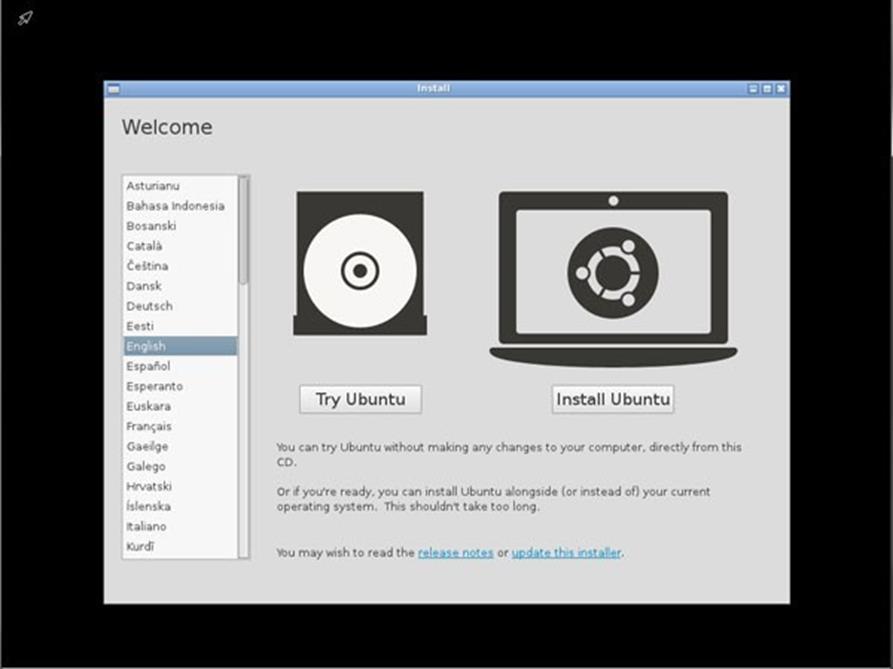Pick Eesti from the list
The image size is (893, 669).
[x=180, y=326]
